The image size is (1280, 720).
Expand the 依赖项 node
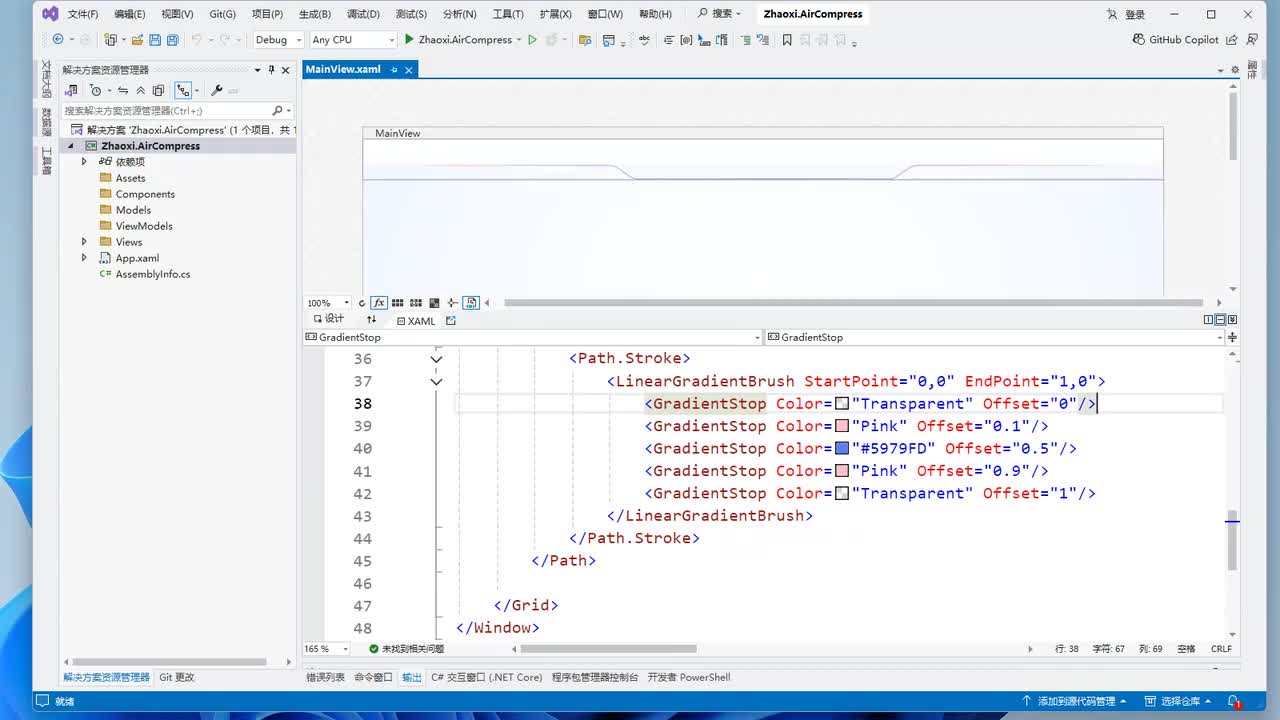click(x=84, y=162)
